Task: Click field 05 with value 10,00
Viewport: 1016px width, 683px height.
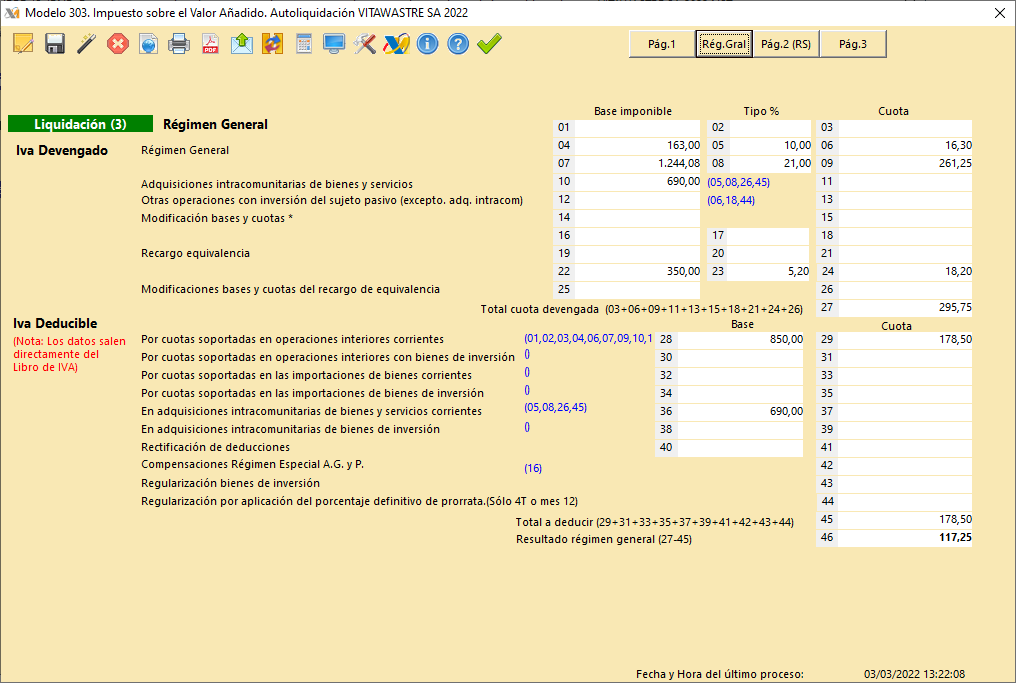Action: [769, 146]
